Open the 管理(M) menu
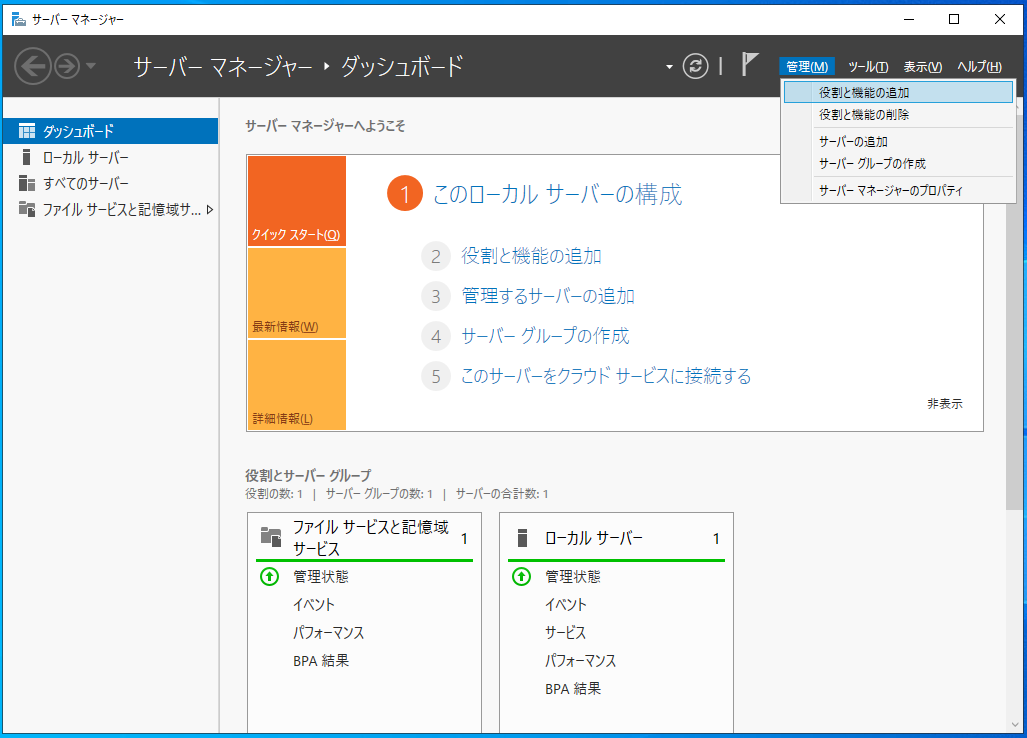1027x738 pixels. pos(806,66)
